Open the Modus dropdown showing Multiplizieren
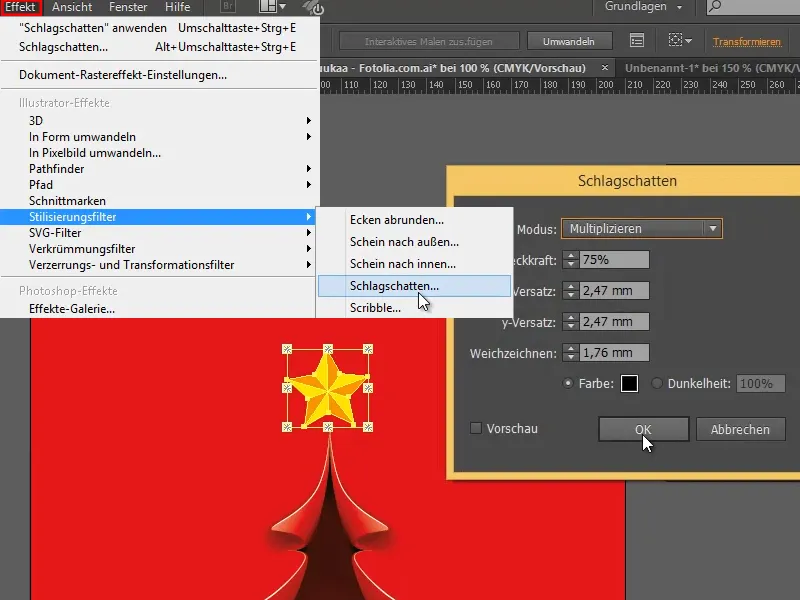800x600 pixels. pos(641,228)
